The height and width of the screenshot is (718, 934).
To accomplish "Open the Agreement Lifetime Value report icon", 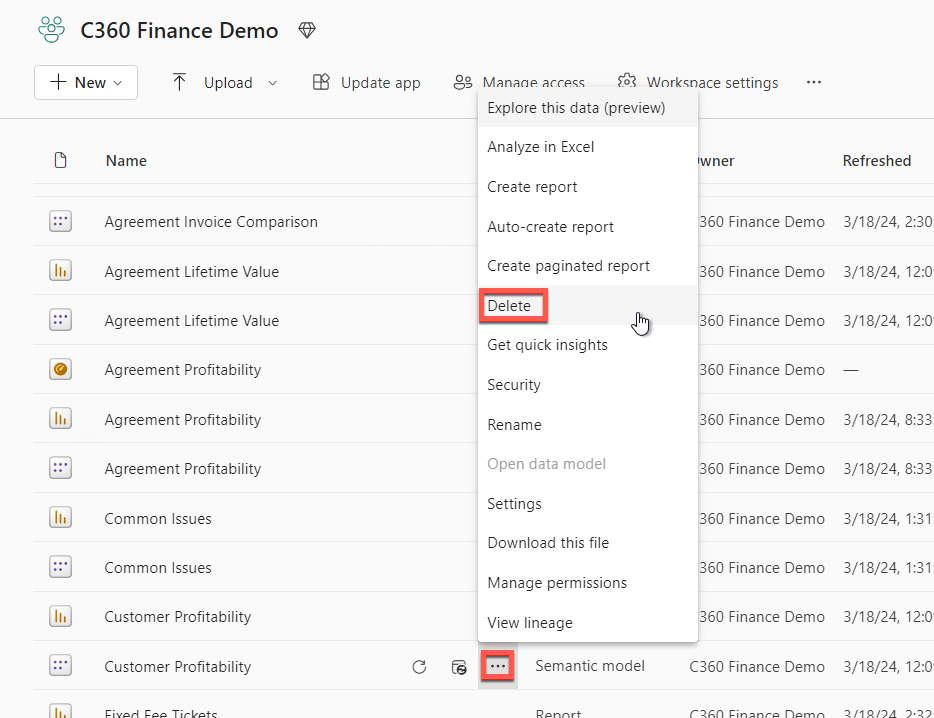I will (x=61, y=271).
